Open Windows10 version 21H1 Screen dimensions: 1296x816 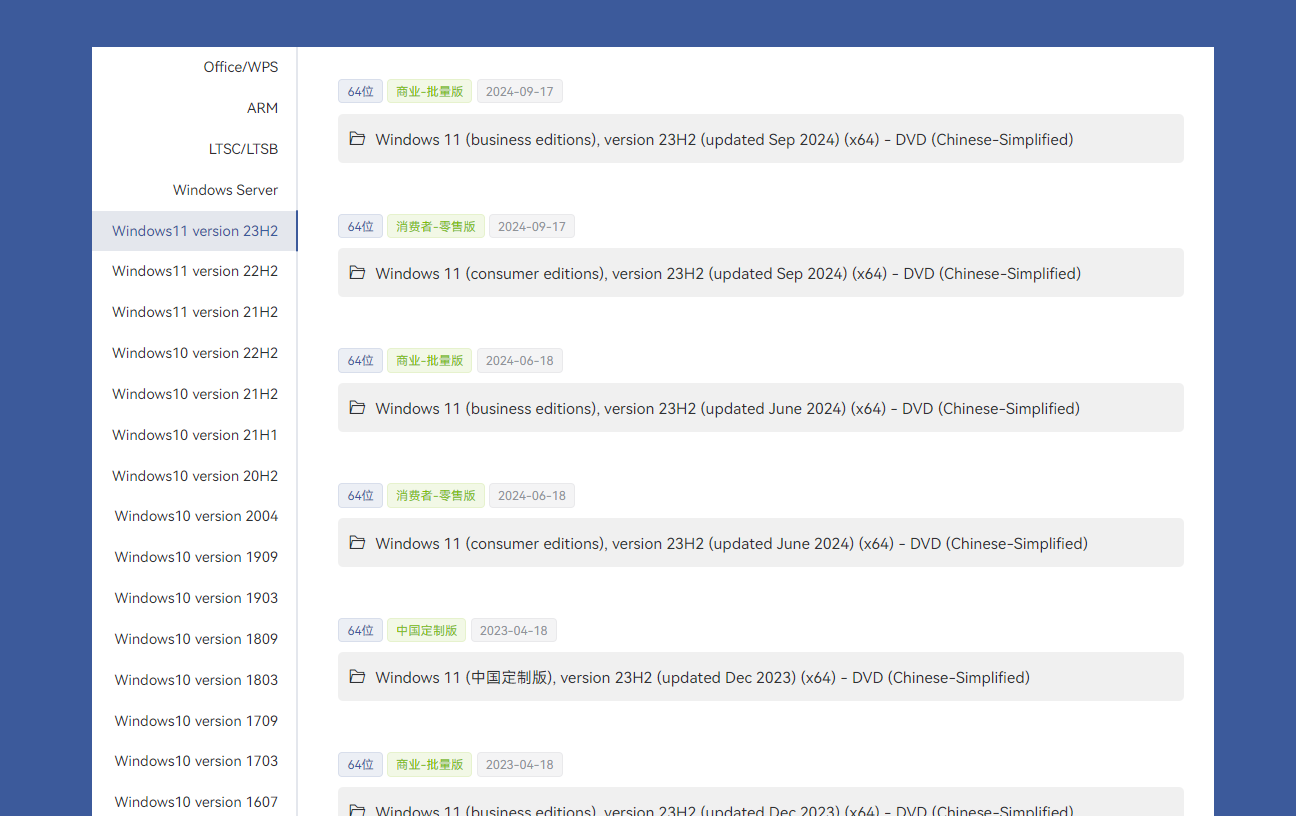[195, 435]
